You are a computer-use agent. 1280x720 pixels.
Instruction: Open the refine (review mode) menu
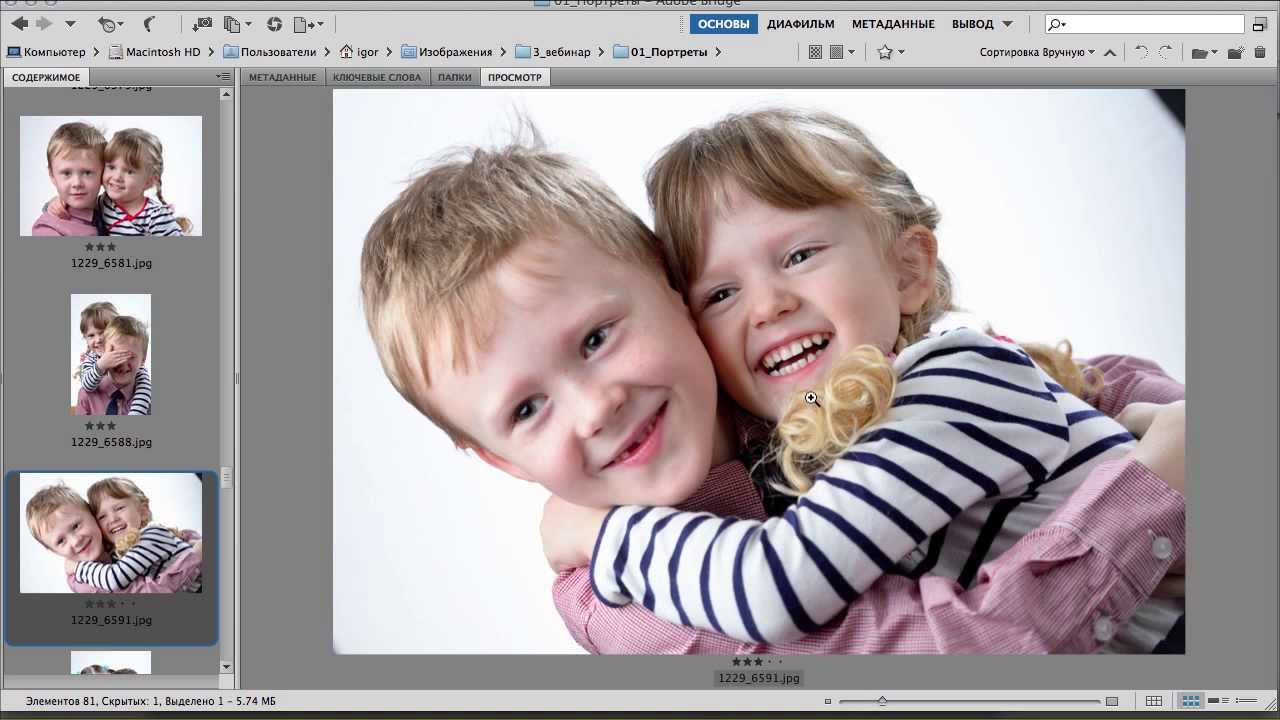coord(237,24)
